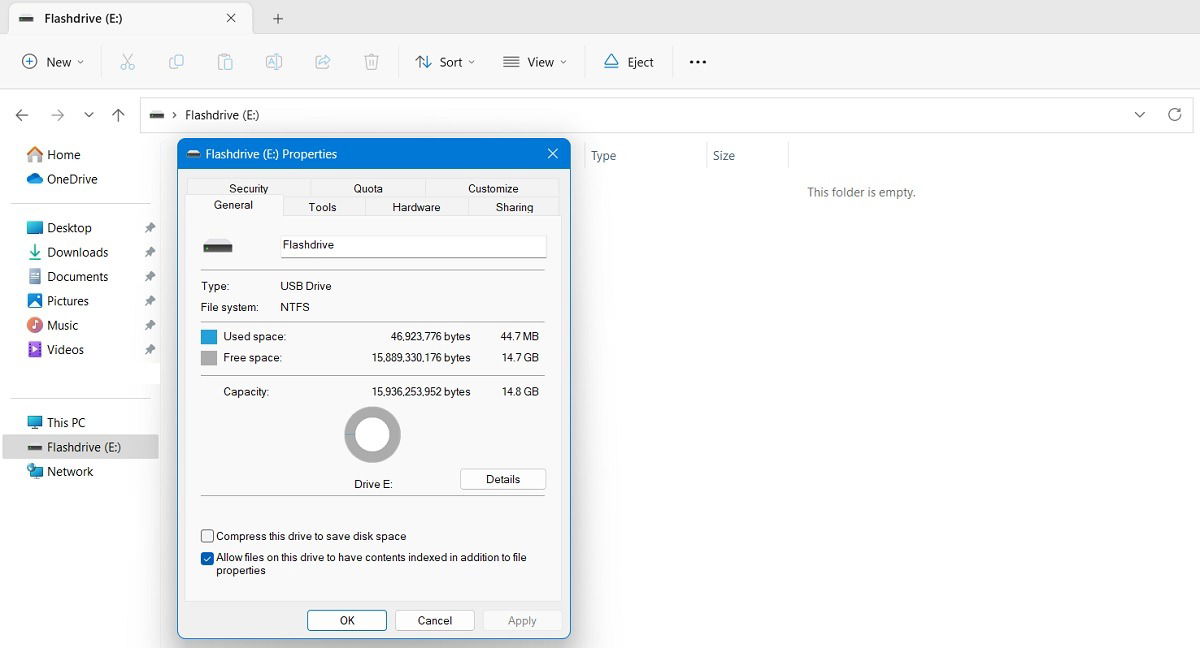Click the Delete icon
1200x648 pixels.
pyautogui.click(x=371, y=61)
